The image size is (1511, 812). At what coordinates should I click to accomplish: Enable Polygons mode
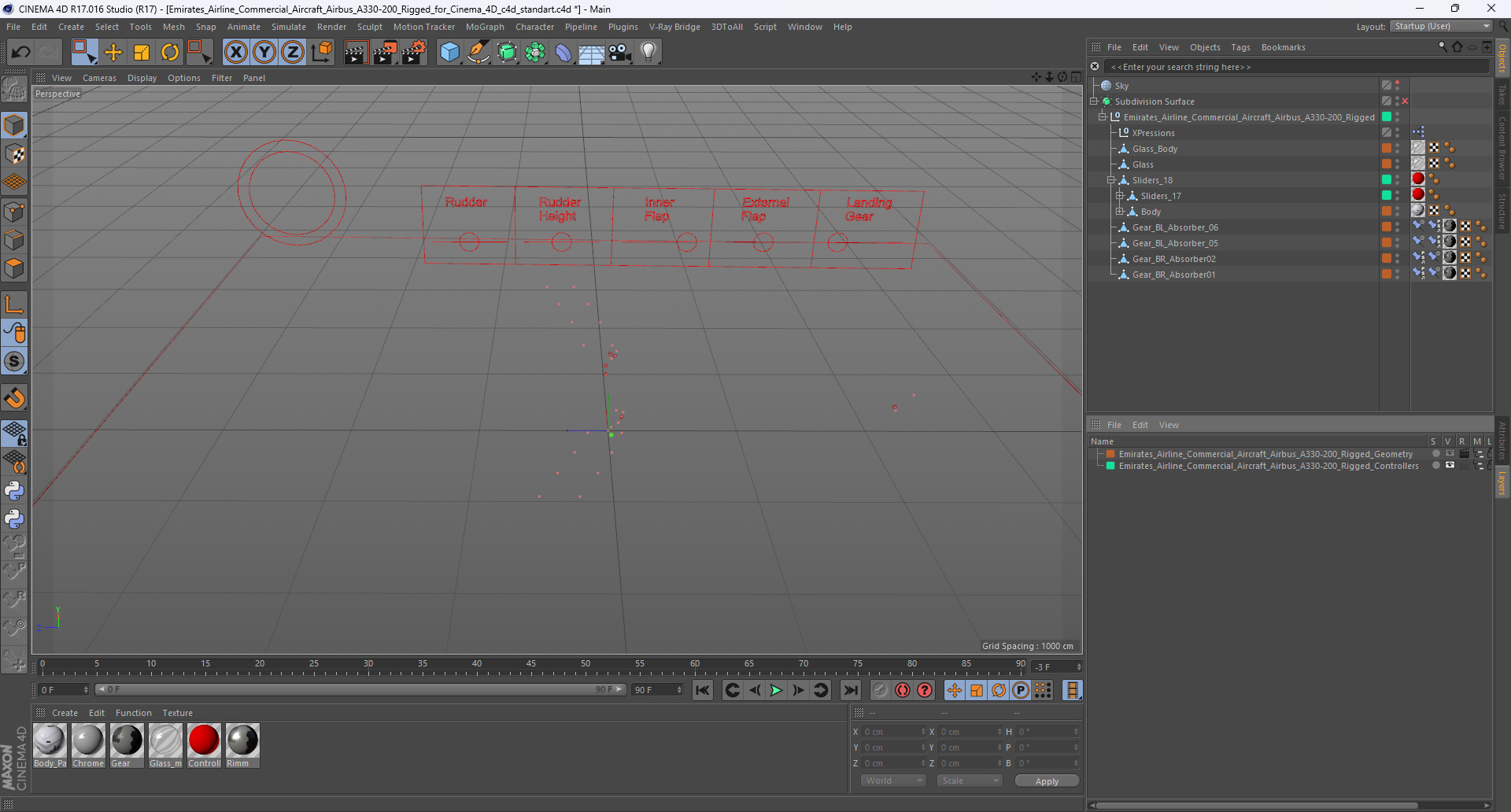coord(14,268)
